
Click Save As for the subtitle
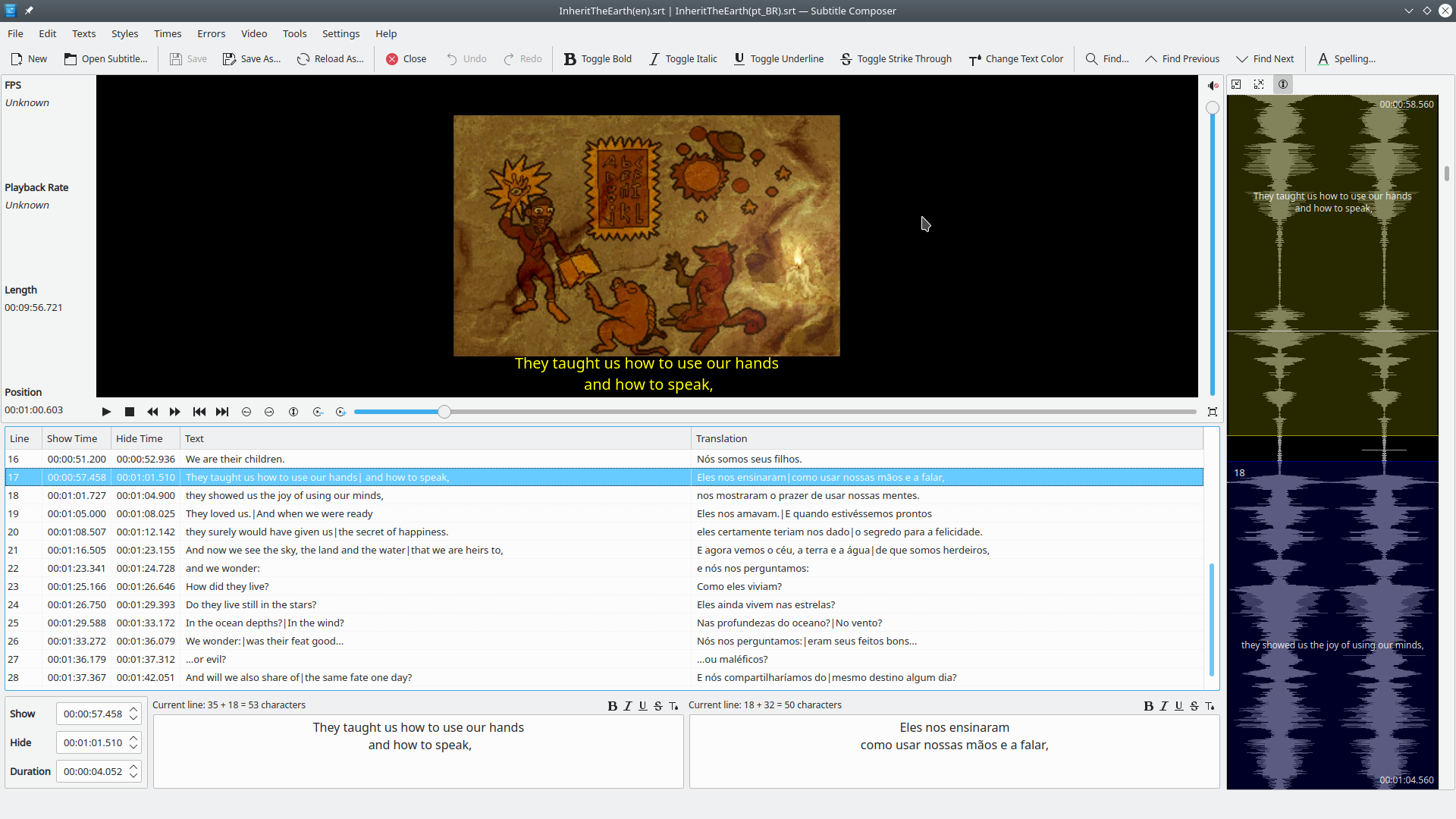click(x=252, y=58)
